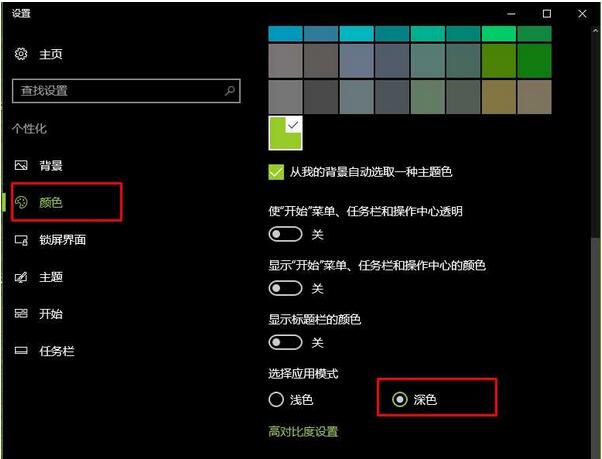Viewport: 602px width, 459px height.
Task: Click the Background picture icon
Action: tap(21, 165)
